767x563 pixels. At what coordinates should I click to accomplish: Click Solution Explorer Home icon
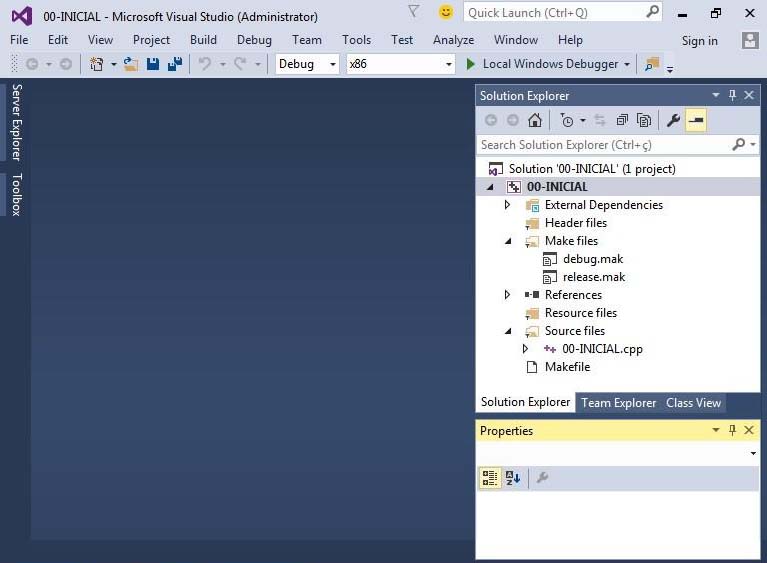point(535,120)
